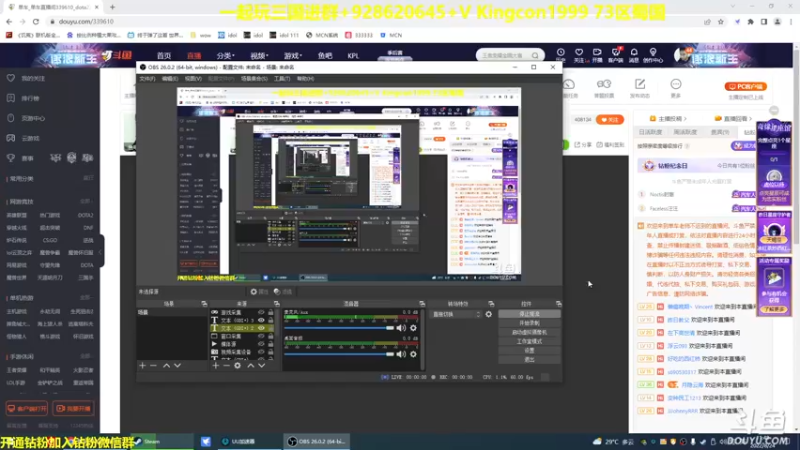Move source up in the Sources list
This screenshot has width=800, height=450.
[x=251, y=366]
